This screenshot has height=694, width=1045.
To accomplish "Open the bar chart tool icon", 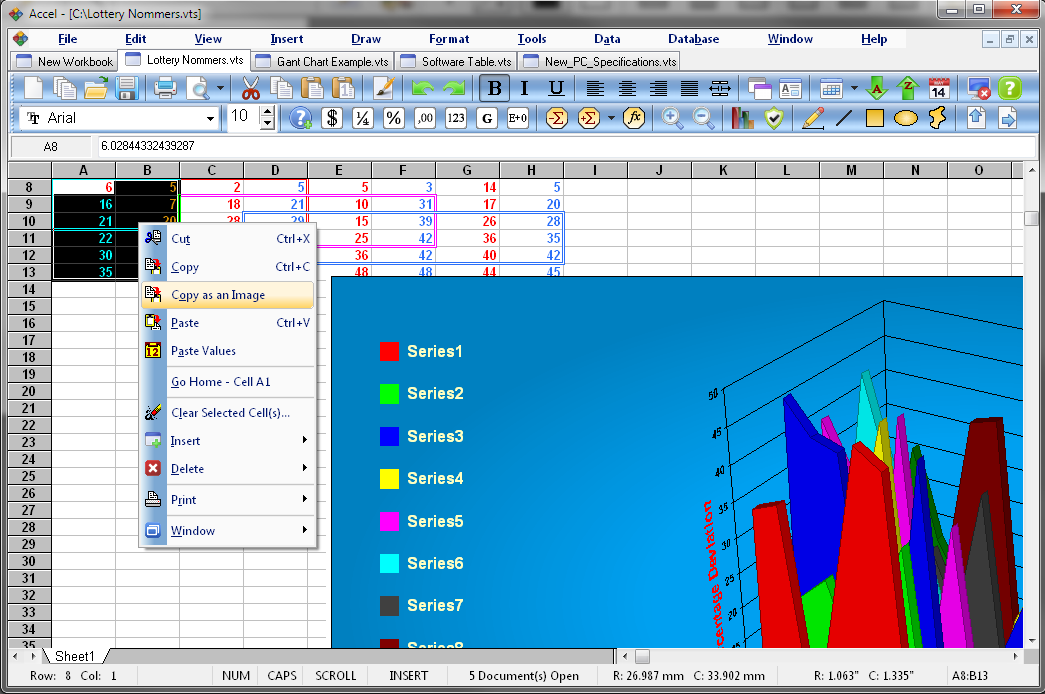I will 742,118.
